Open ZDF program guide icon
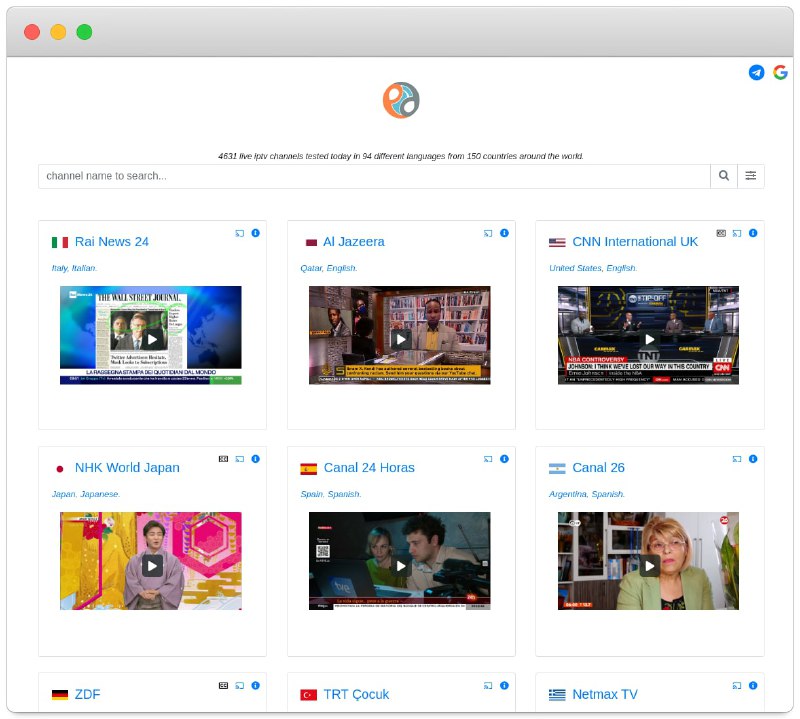 223,685
